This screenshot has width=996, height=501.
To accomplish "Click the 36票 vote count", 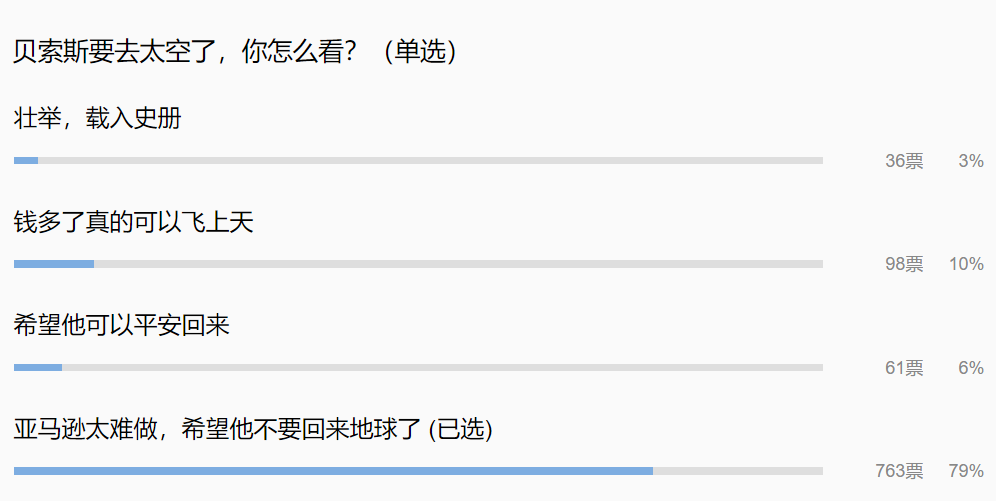I will (x=904, y=161).
